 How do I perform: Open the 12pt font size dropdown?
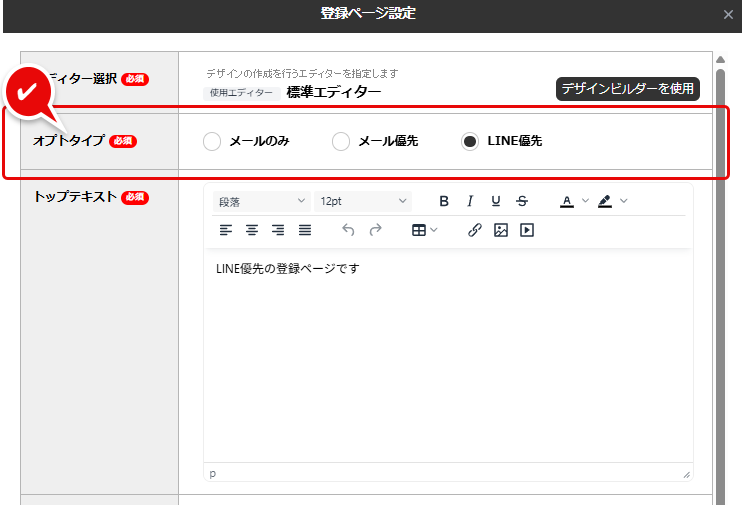(x=363, y=202)
